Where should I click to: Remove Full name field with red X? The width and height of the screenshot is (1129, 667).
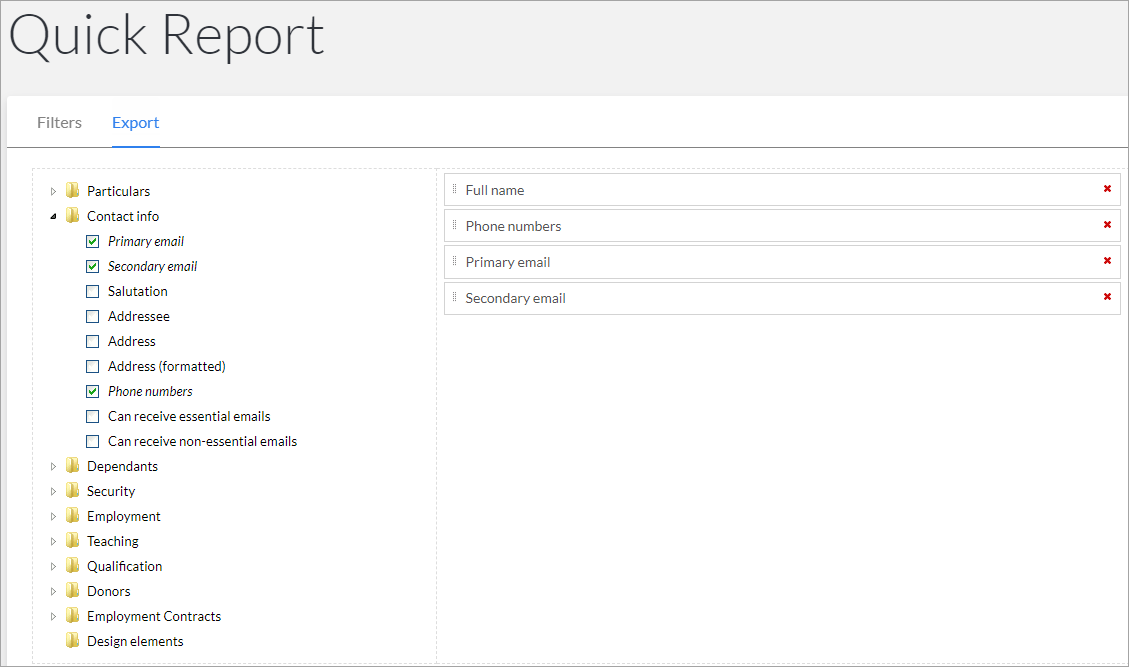1107,189
